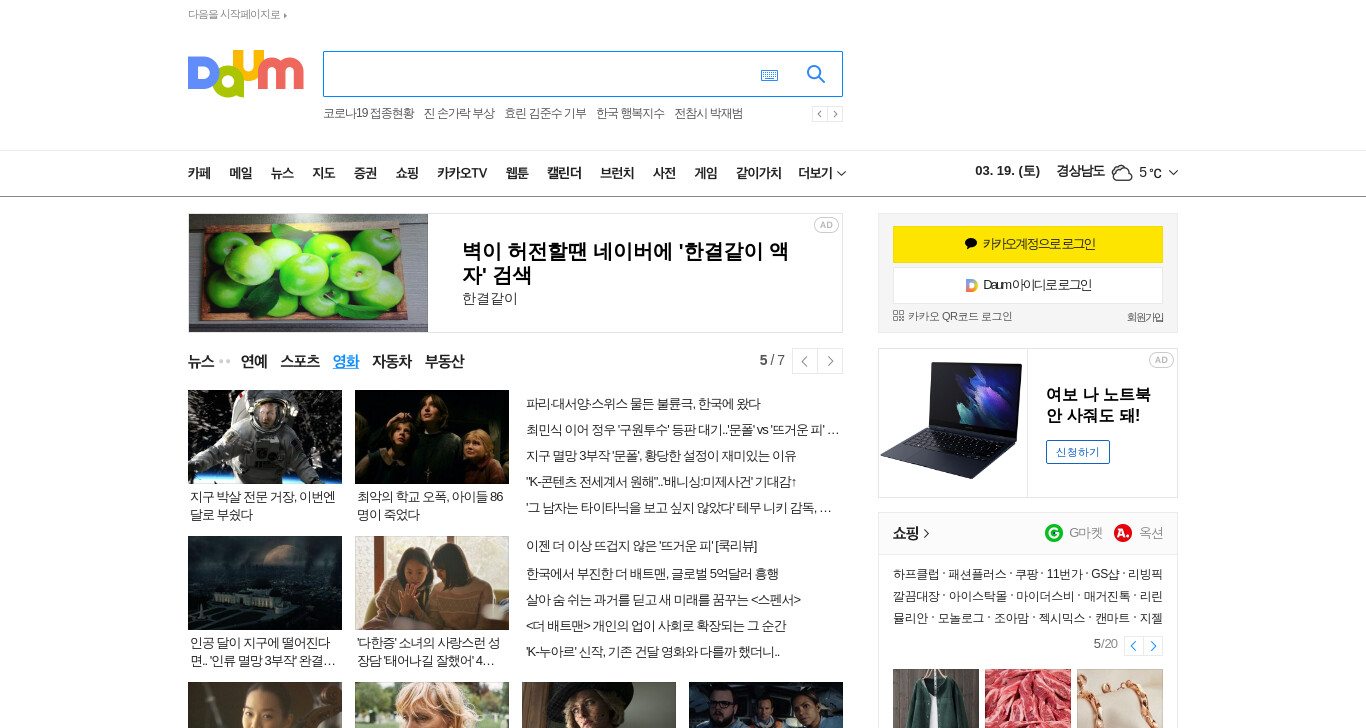Viewport: 1366px width, 728px height.
Task: Go to previous news page arrow
Action: point(805,361)
